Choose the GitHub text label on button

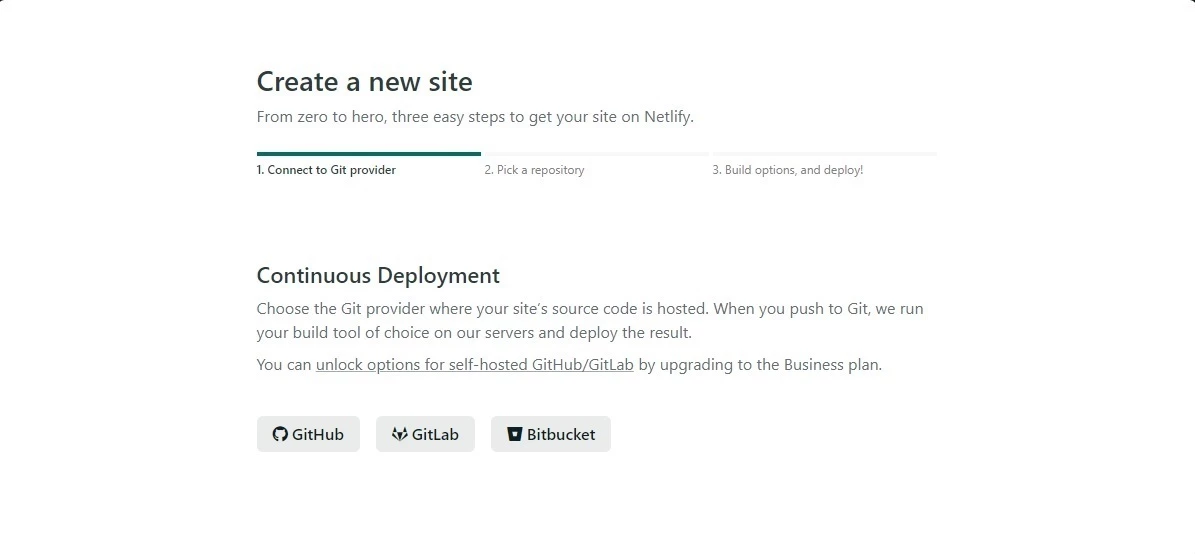point(318,434)
